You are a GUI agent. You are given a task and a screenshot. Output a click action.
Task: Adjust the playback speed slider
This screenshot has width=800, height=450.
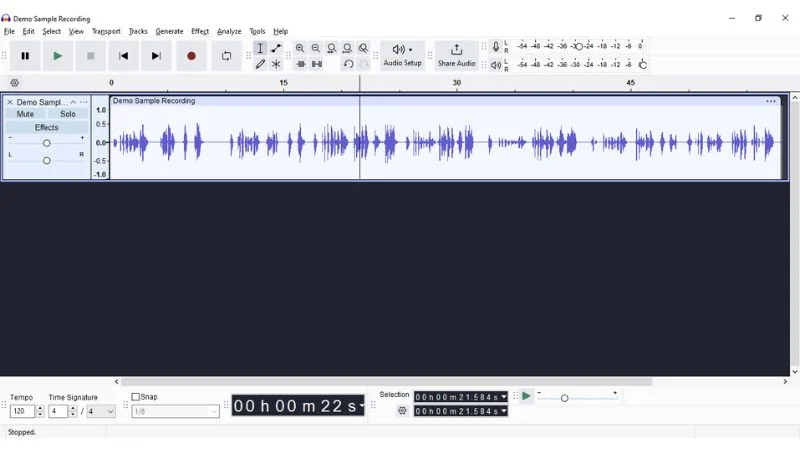coord(564,398)
